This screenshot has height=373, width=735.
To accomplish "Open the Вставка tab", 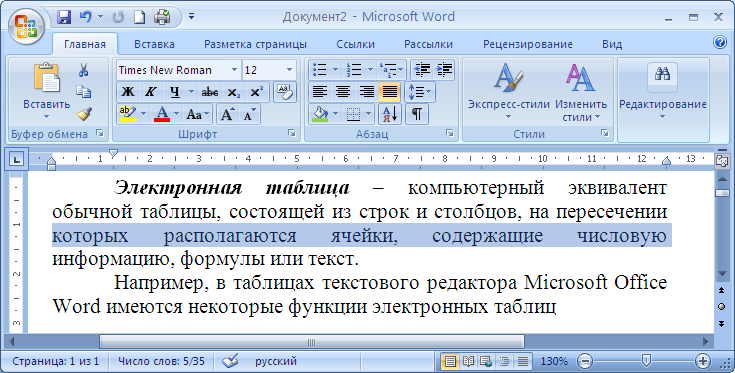I will click(x=154, y=45).
